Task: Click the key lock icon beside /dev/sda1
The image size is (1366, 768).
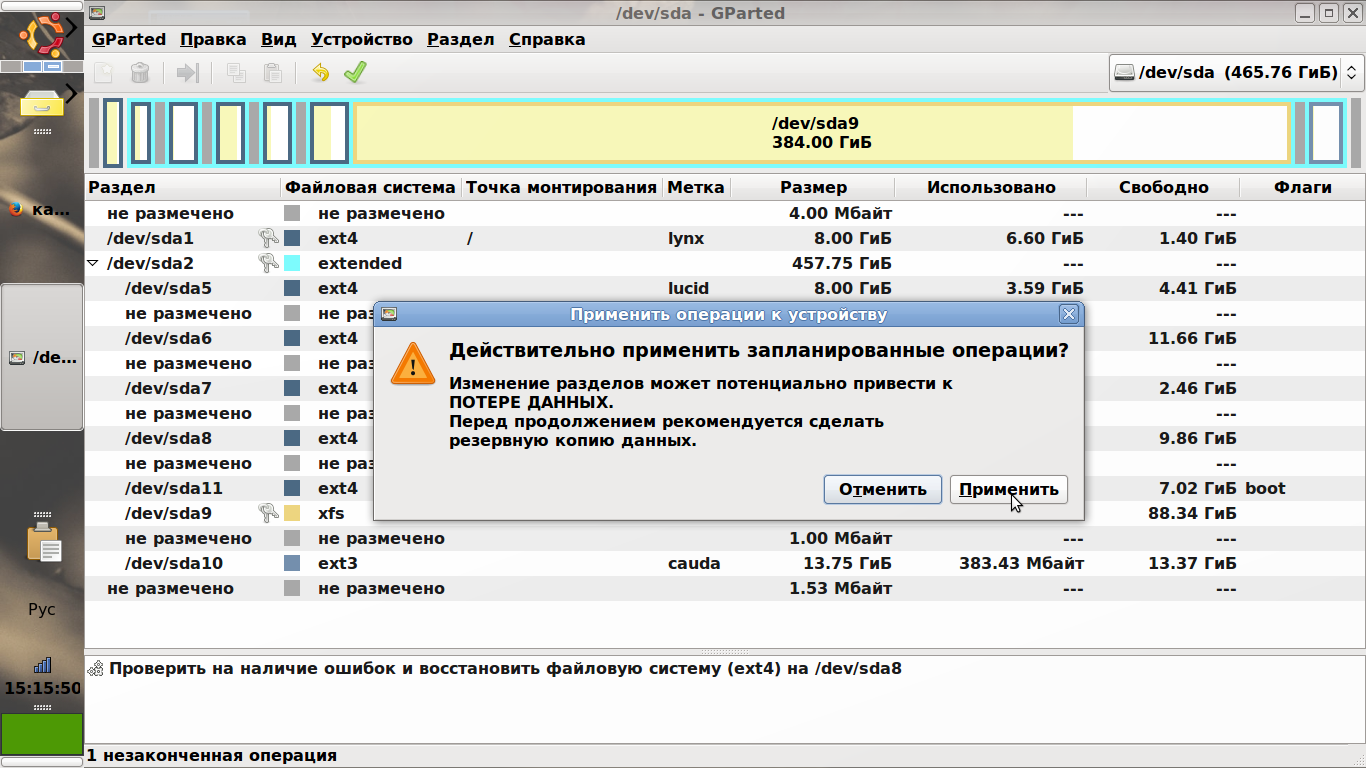Action: (267, 238)
